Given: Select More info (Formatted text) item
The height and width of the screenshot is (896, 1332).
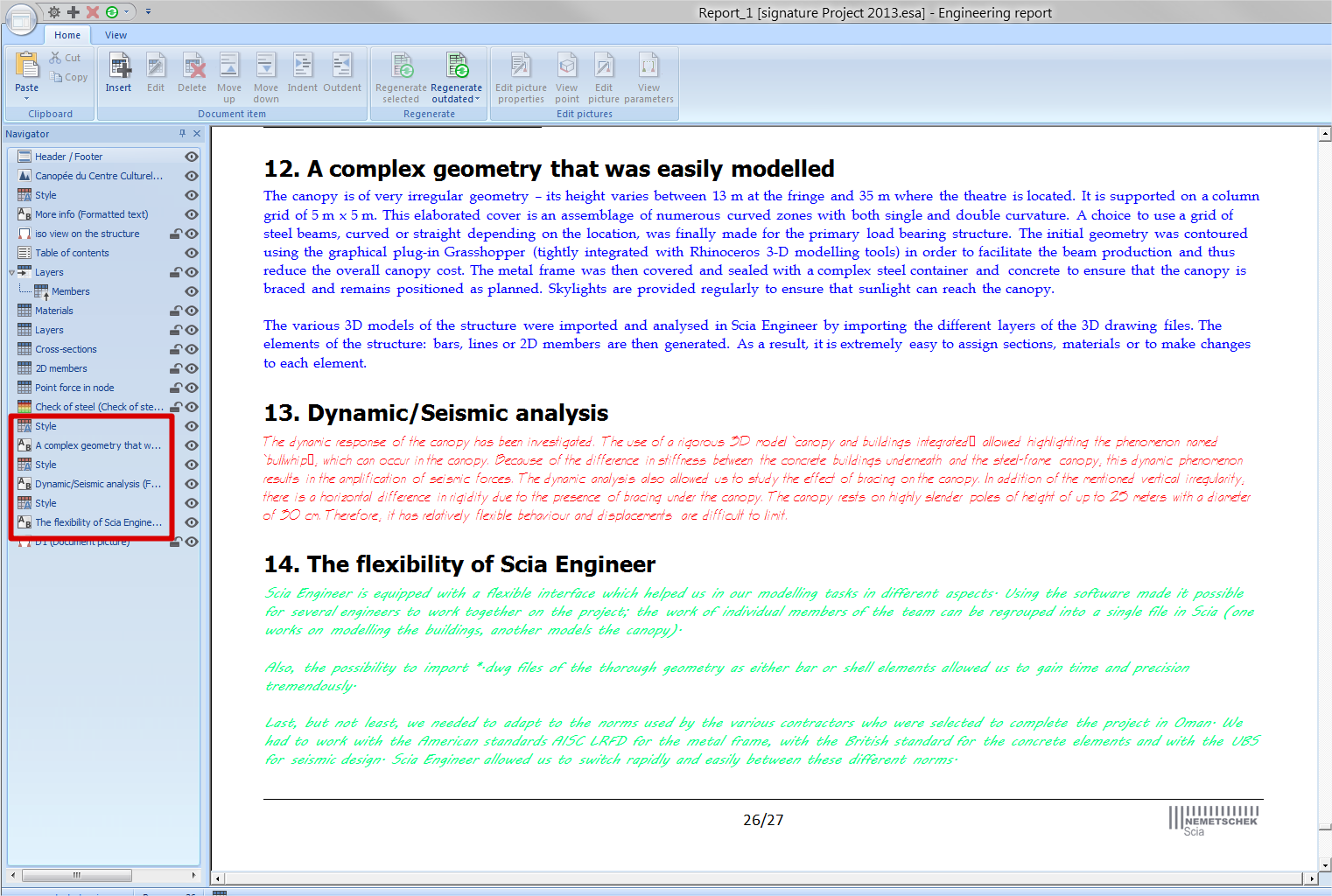Looking at the screenshot, I should point(91,214).
